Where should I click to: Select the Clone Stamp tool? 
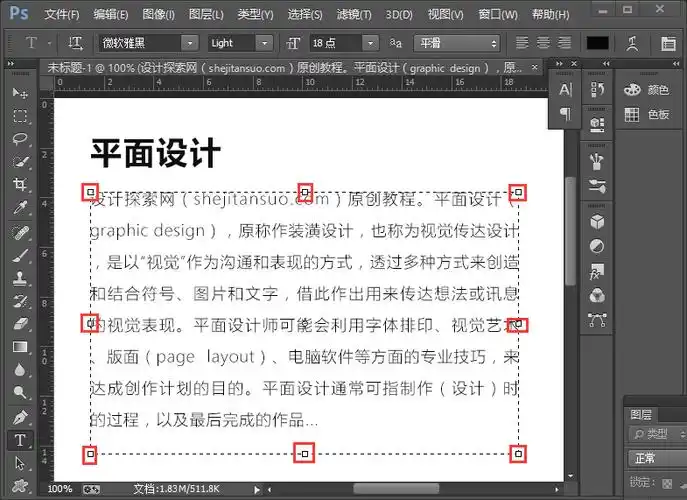(x=20, y=278)
